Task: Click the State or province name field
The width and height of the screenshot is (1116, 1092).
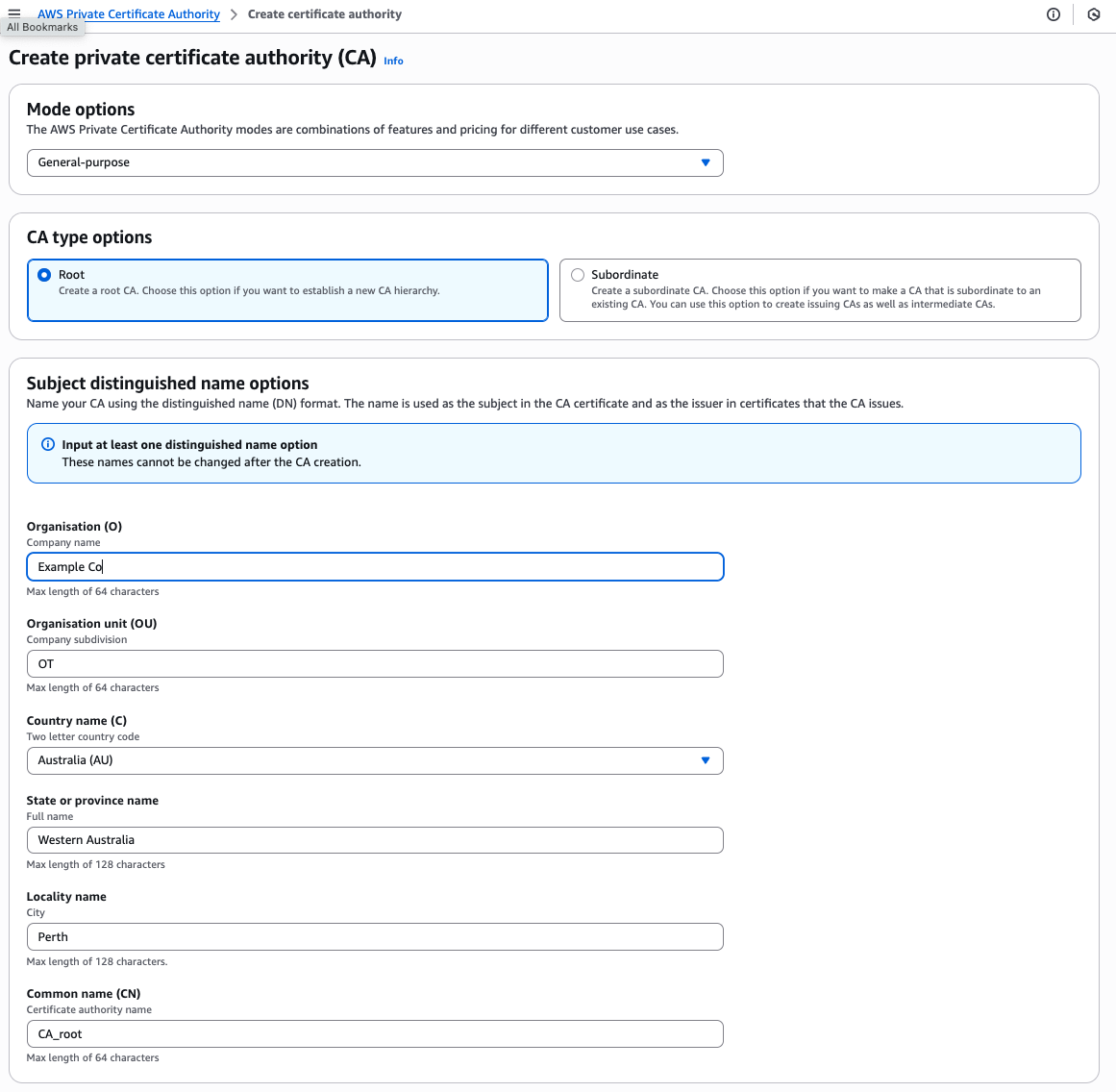Action: pos(375,840)
